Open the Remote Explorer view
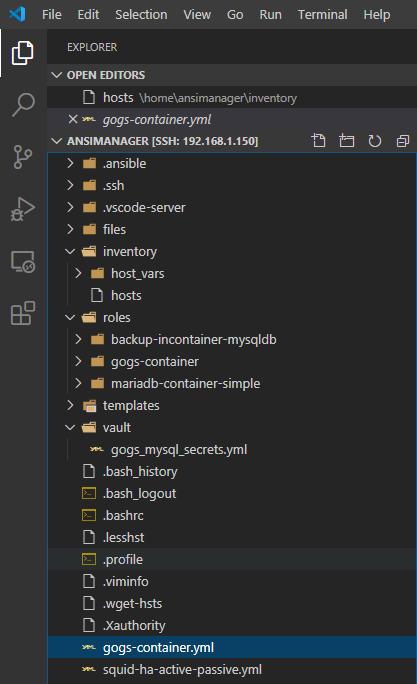417x684 pixels. coord(23,261)
